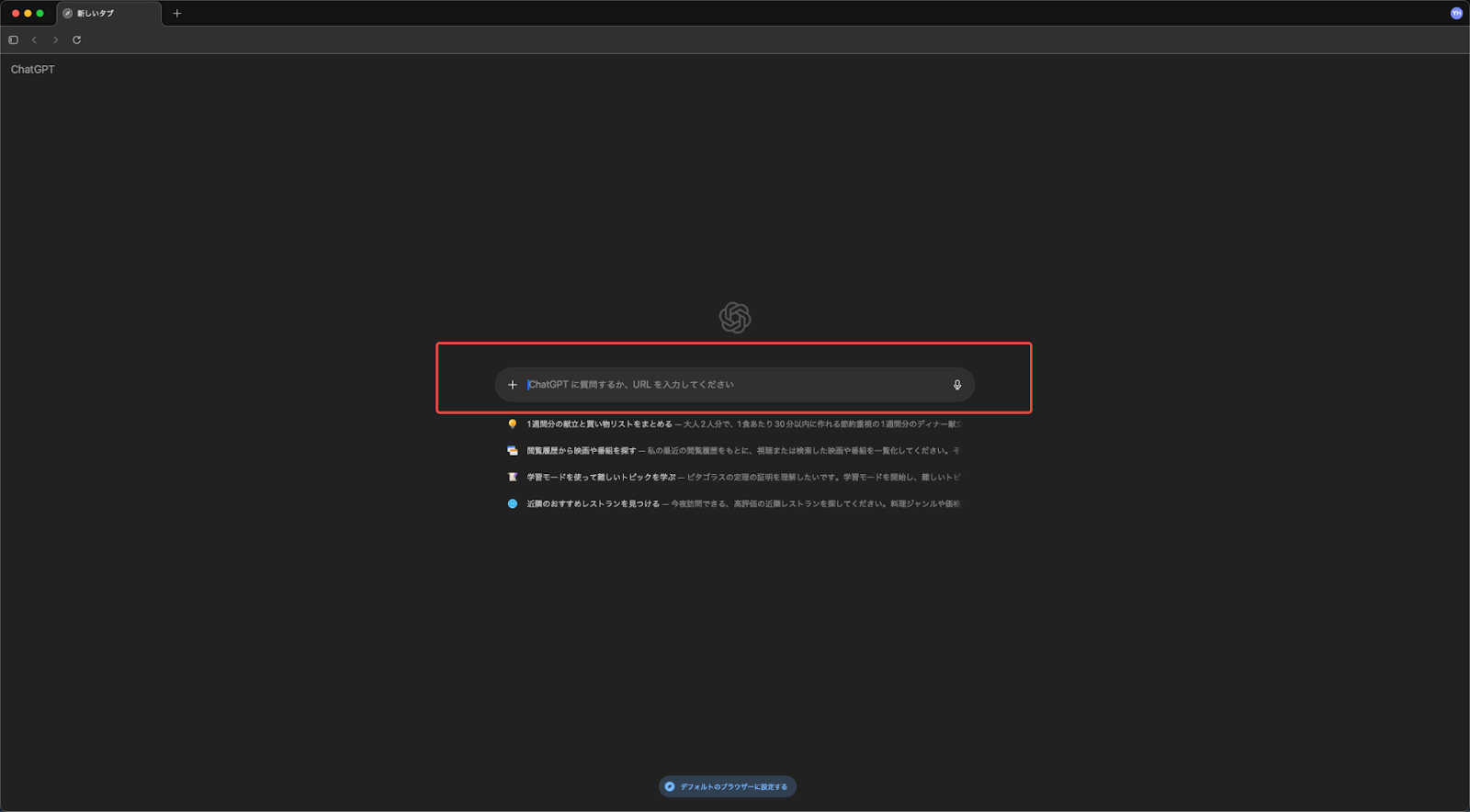
Task: Click the green maximize window button
Action: tap(40, 13)
